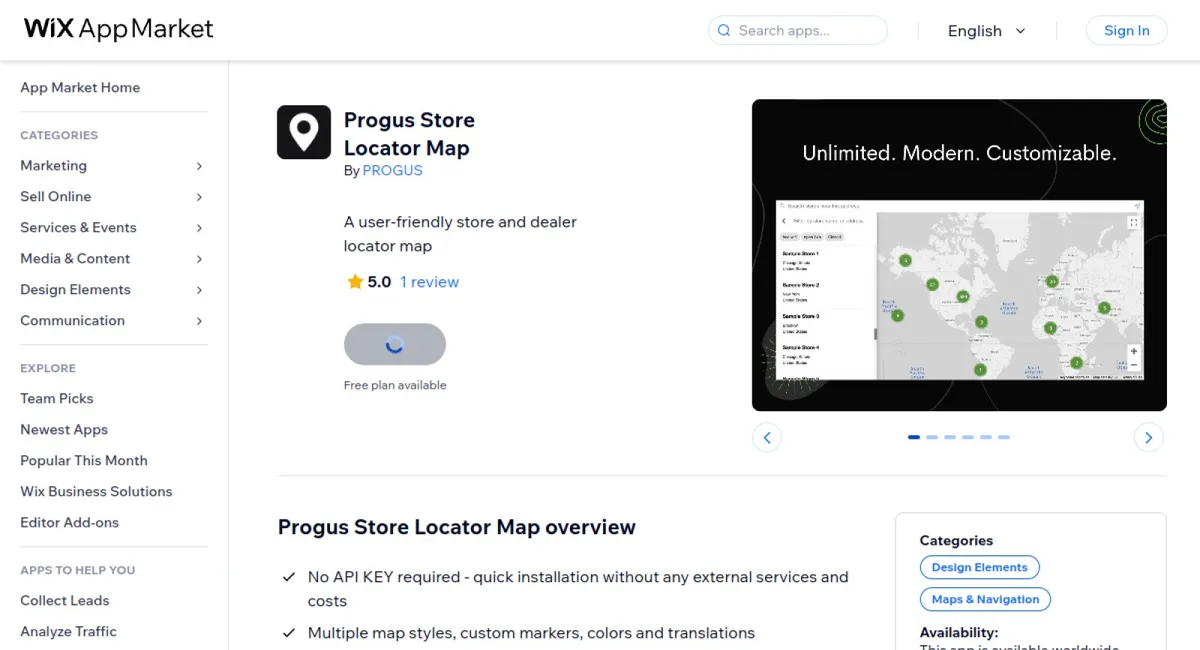Select the first carousel indicator dot
This screenshot has width=1200, height=650.
914,437
